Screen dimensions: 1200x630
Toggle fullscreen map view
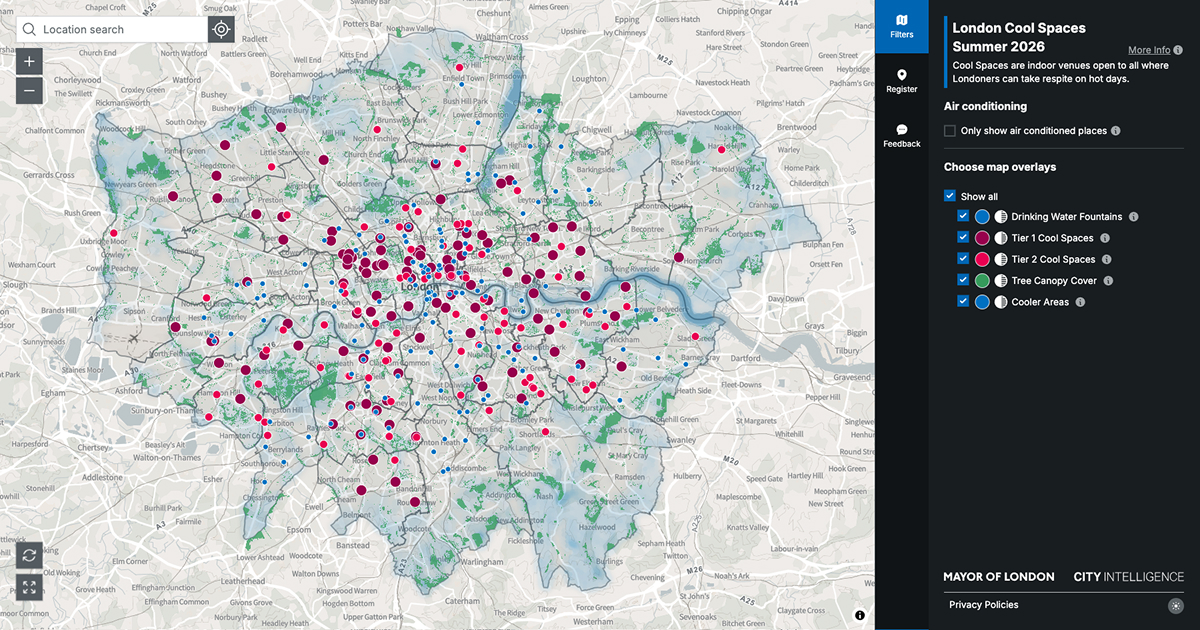click(29, 587)
